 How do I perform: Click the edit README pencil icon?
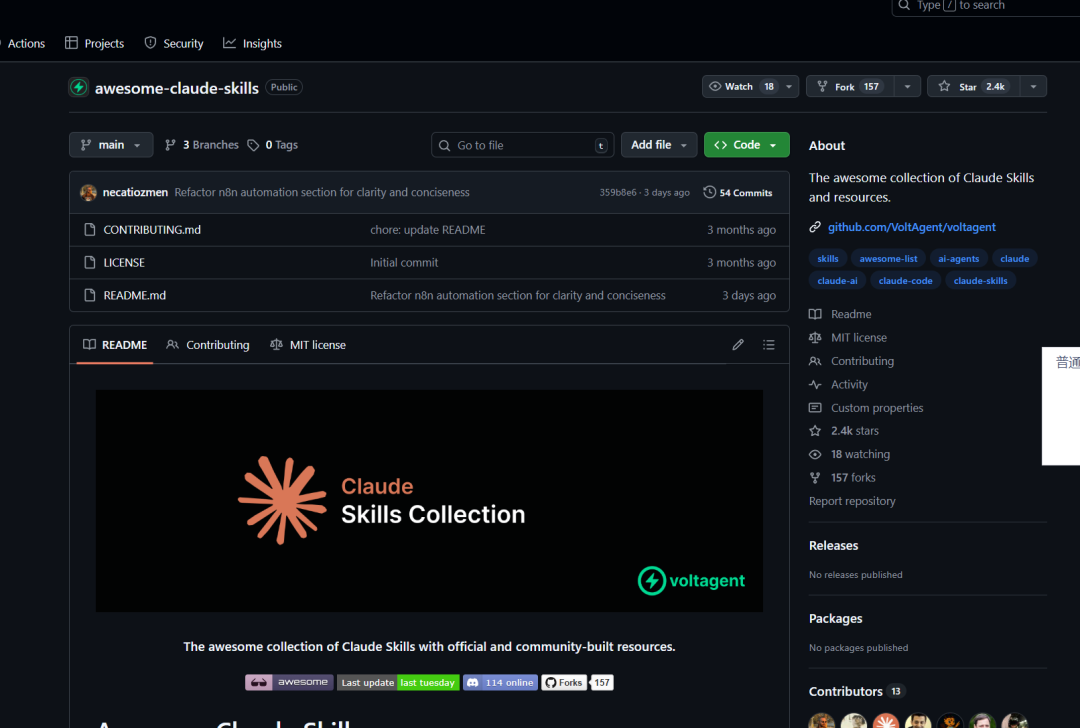738,344
